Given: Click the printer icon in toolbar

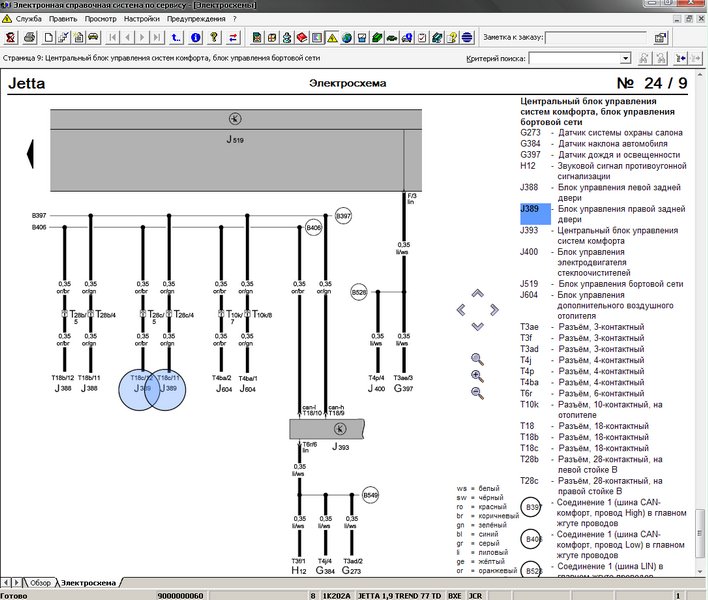Looking at the screenshot, I should [30, 37].
